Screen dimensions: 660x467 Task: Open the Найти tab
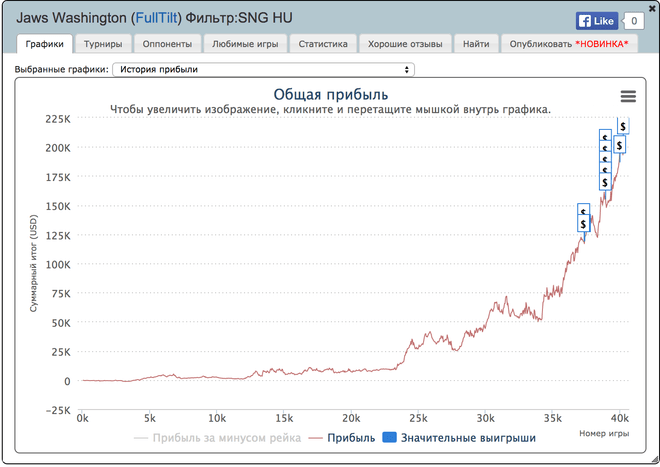tap(476, 44)
